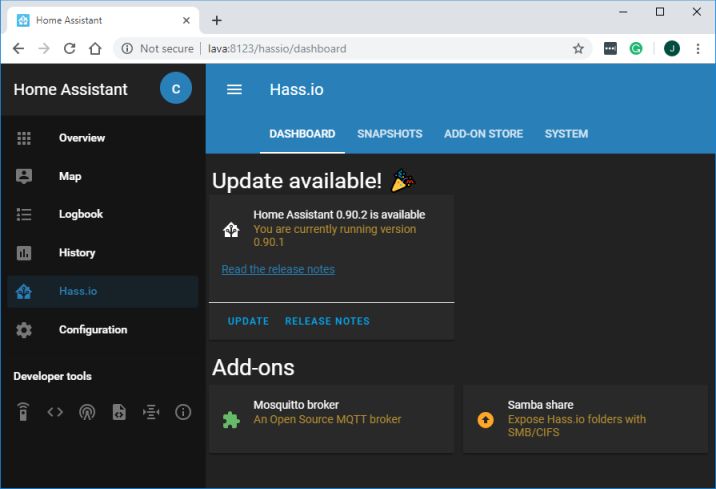
Task: Reload the browser page
Action: [x=69, y=48]
